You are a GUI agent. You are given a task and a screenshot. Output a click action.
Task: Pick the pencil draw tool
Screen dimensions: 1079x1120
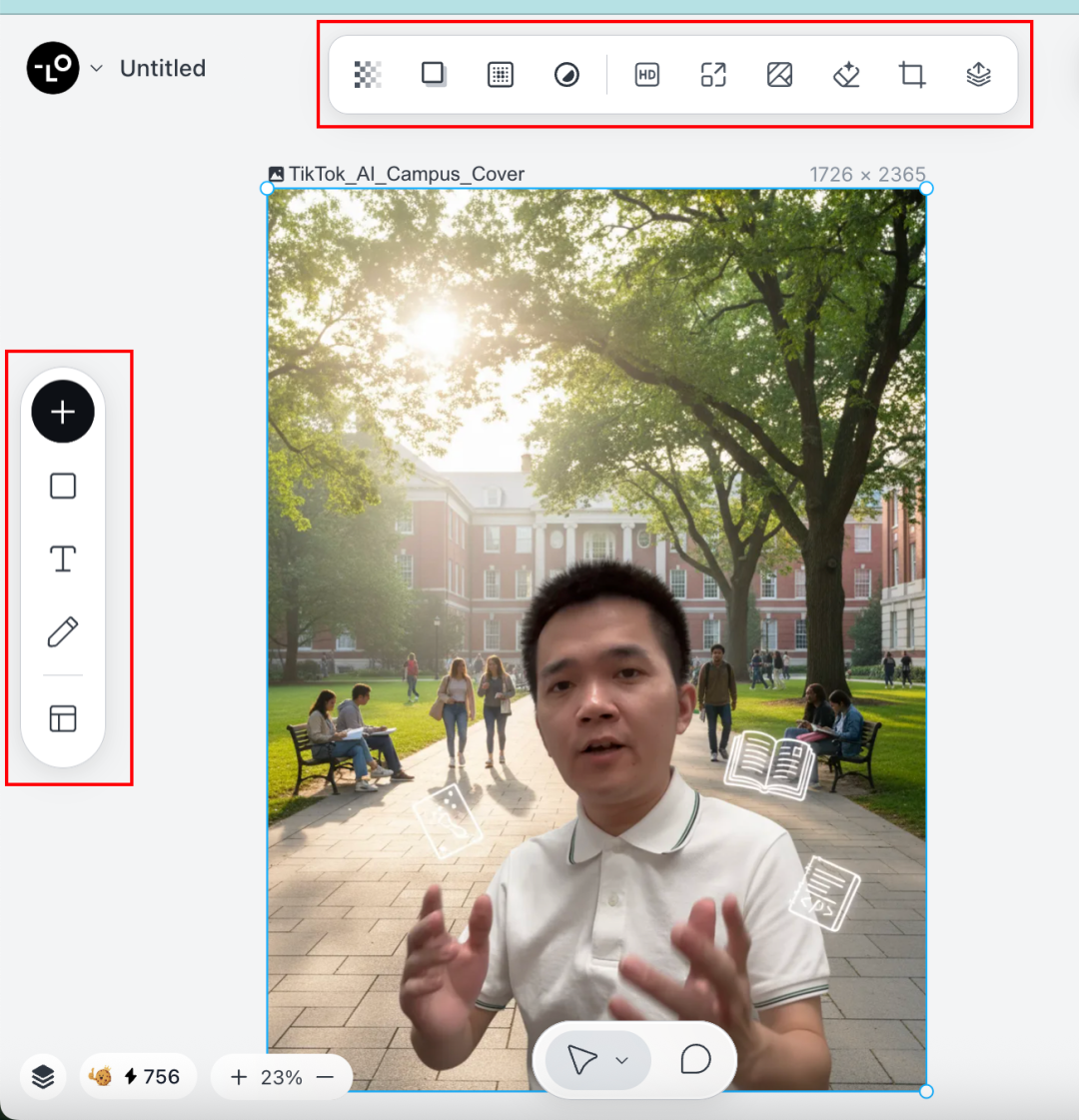click(x=63, y=632)
